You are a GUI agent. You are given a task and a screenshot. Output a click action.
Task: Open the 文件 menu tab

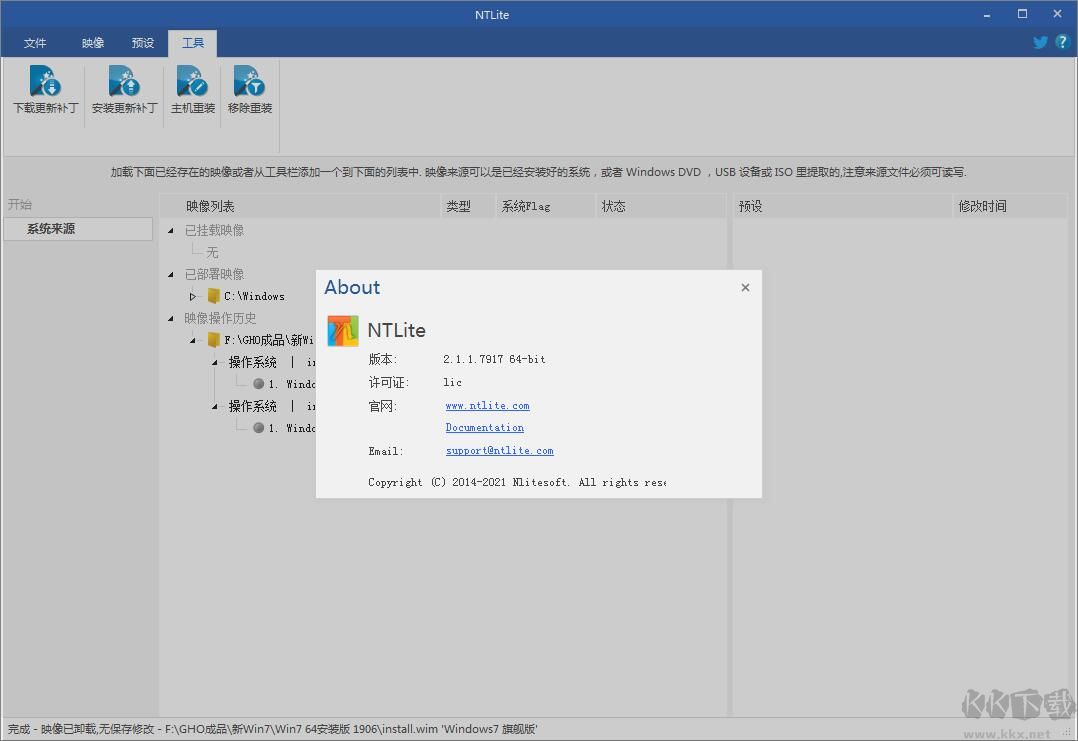(35, 43)
